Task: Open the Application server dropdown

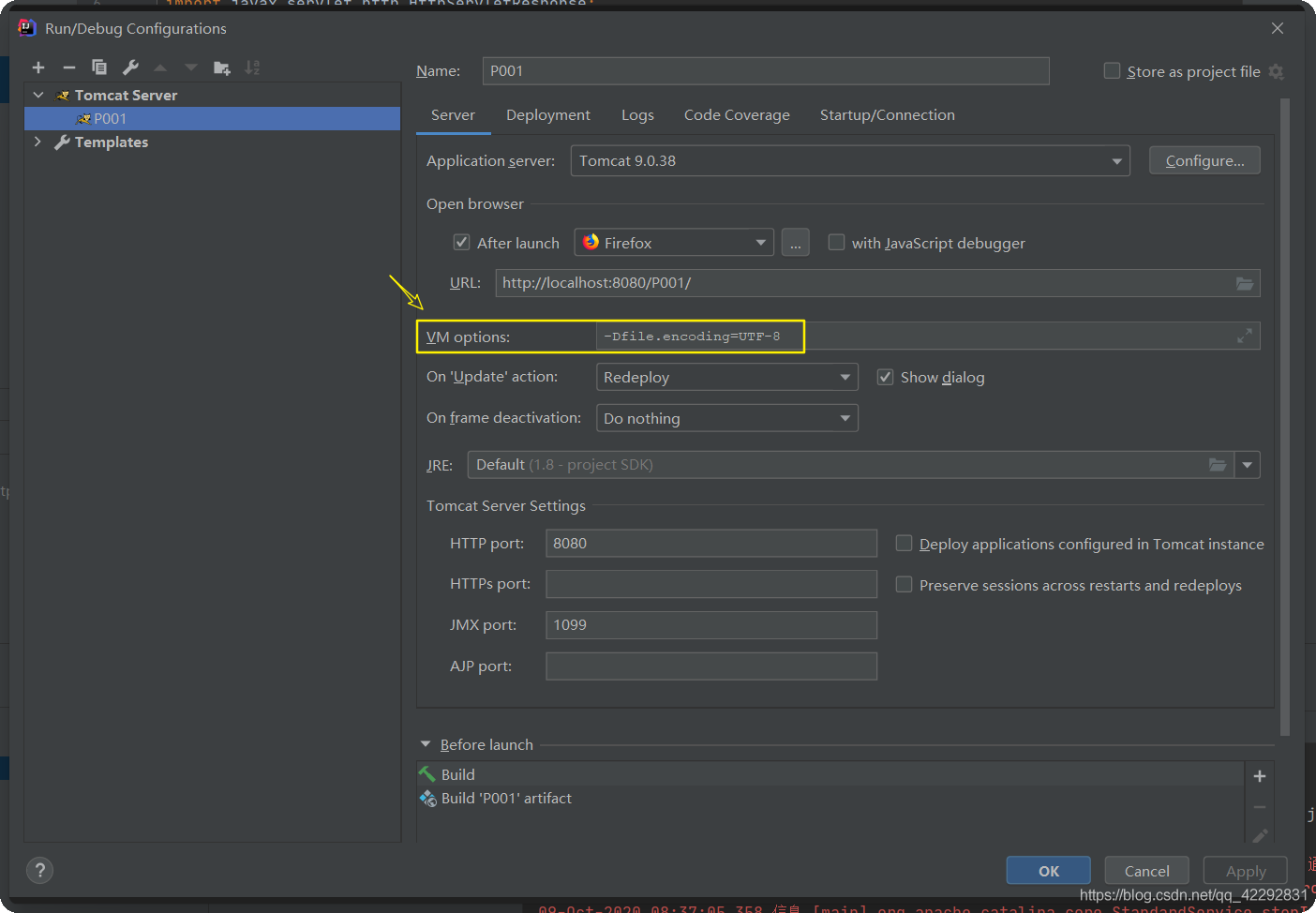Action: tap(849, 161)
